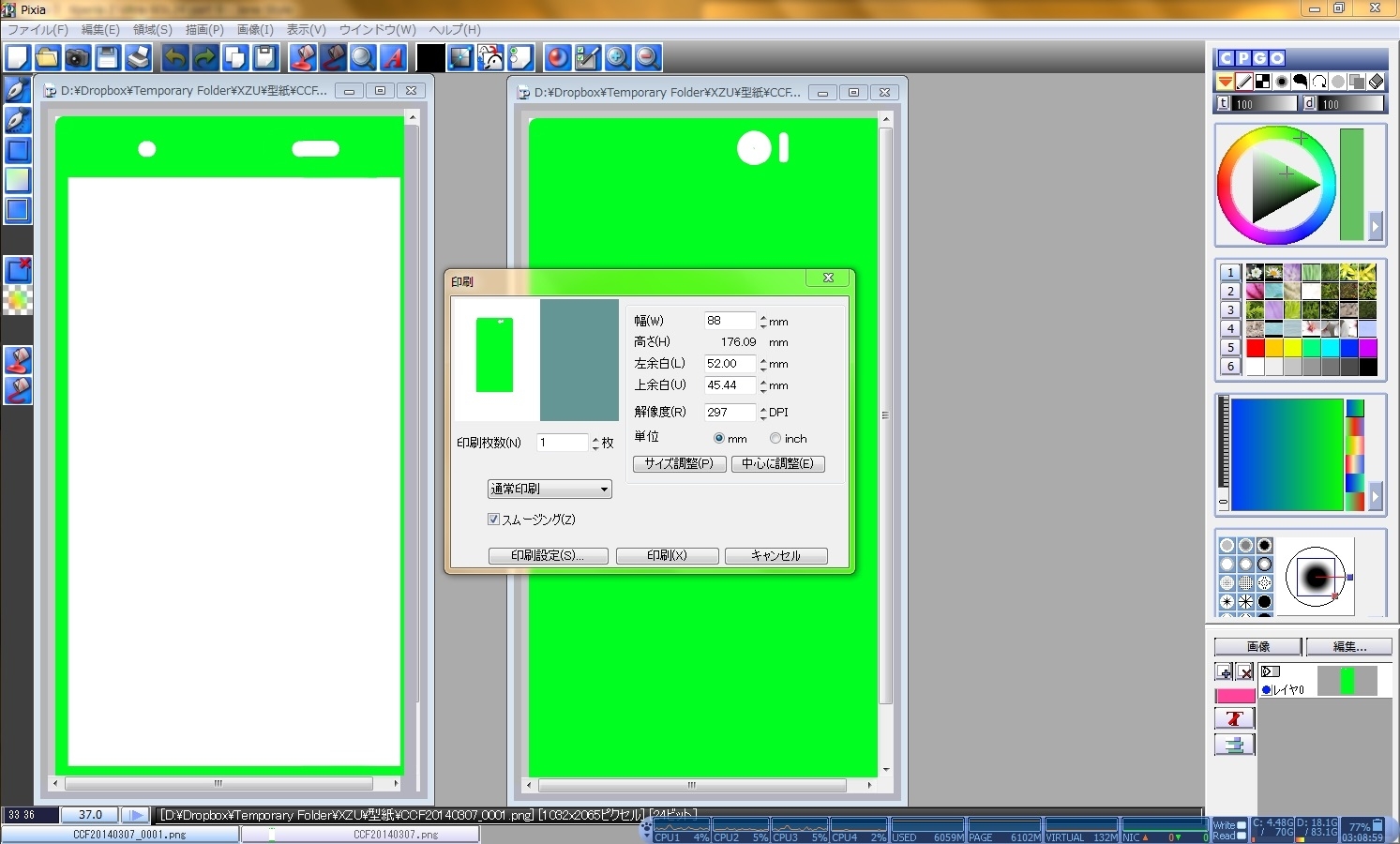The image size is (1400, 844).
Task: Select the mm unit radio button
Action: point(719,439)
